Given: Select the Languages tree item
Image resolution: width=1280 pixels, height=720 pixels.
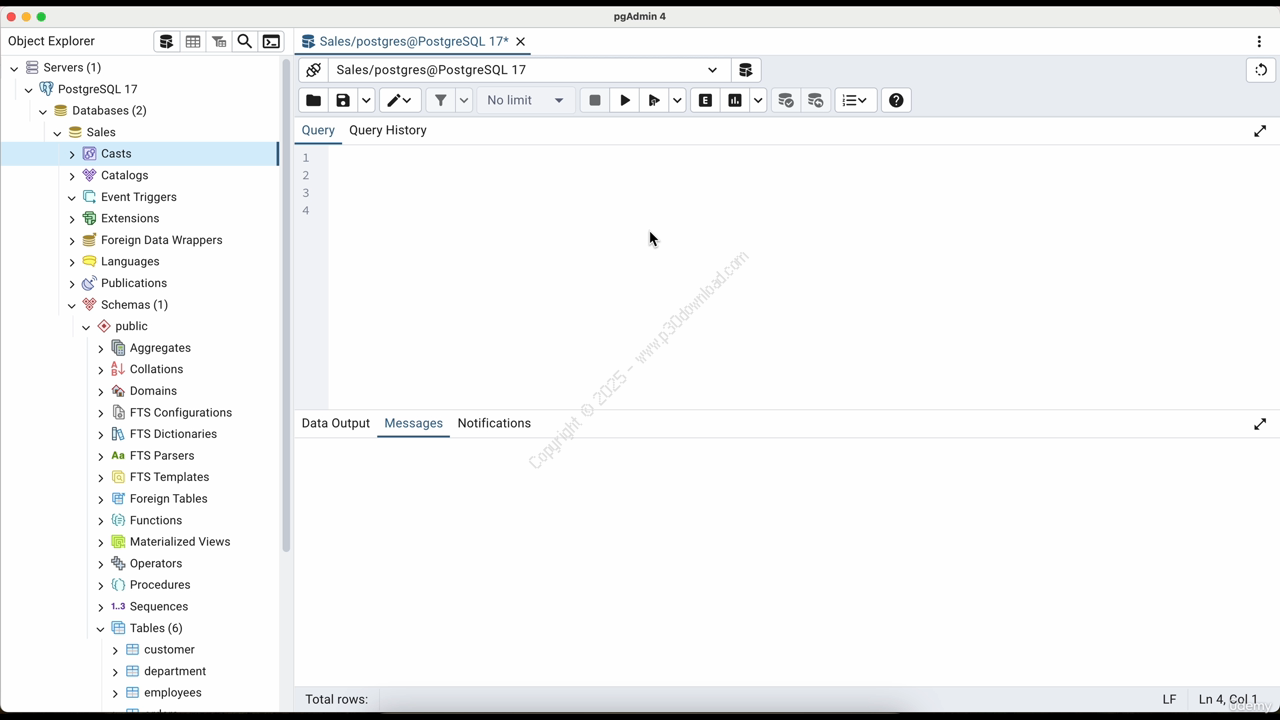Looking at the screenshot, I should tap(130, 261).
